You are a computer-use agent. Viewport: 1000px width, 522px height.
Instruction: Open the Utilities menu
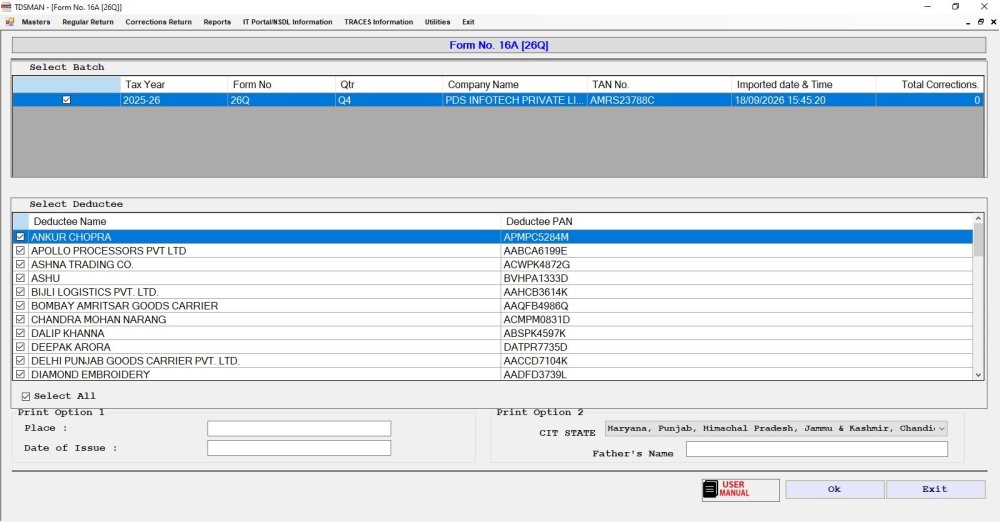tap(438, 22)
